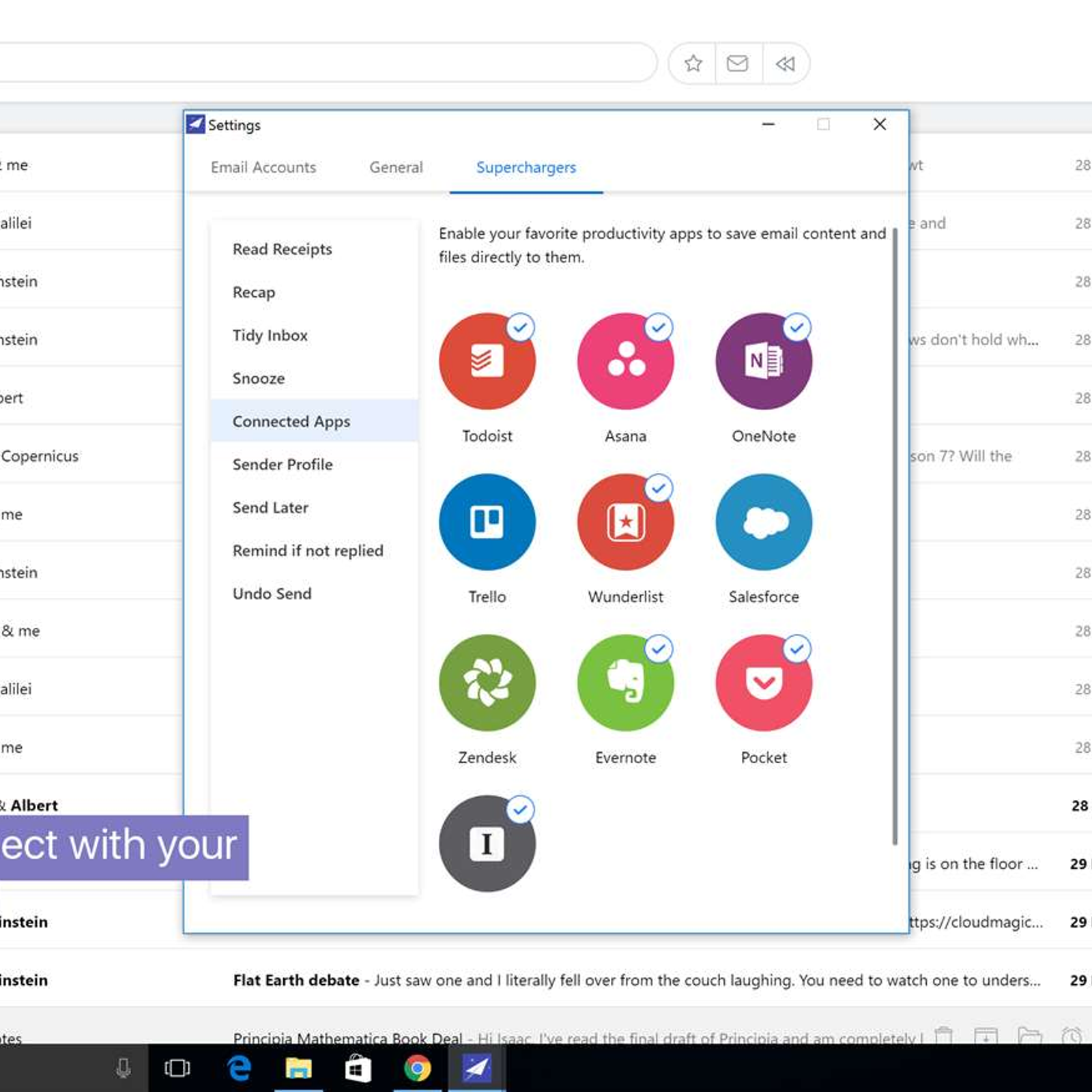1092x1092 pixels.
Task: Toggle the Wunderlist connected checkmark
Action: pos(659,488)
